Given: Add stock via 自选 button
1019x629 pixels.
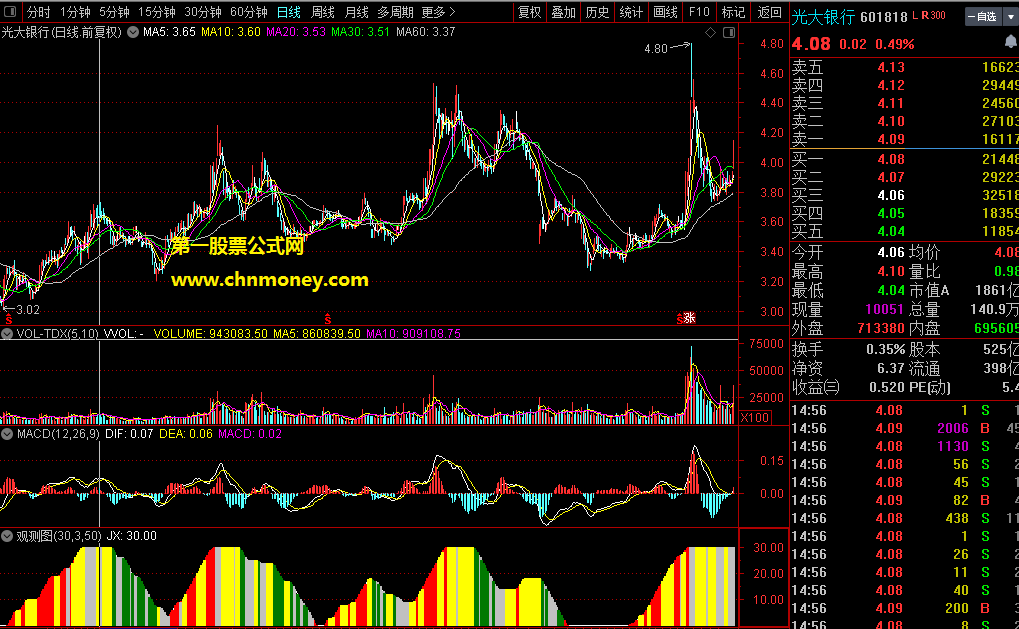Looking at the screenshot, I should [x=981, y=17].
